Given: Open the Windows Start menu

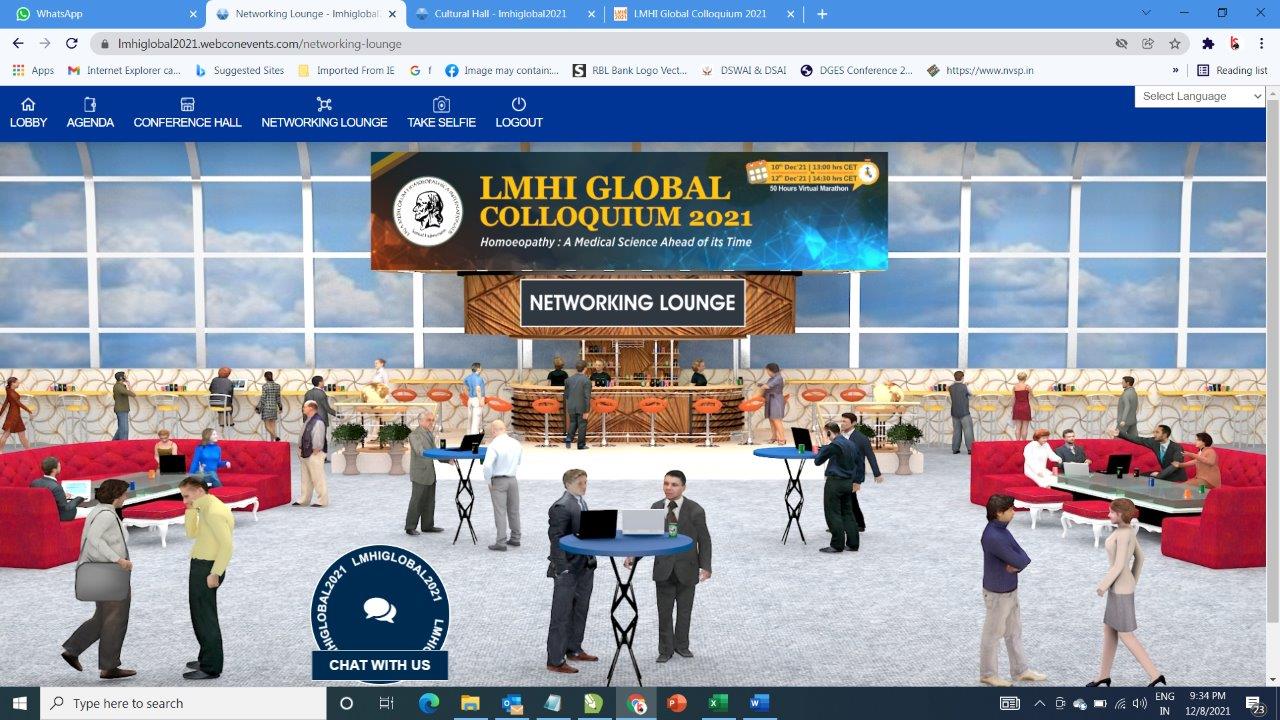Looking at the screenshot, I should click(x=20, y=703).
